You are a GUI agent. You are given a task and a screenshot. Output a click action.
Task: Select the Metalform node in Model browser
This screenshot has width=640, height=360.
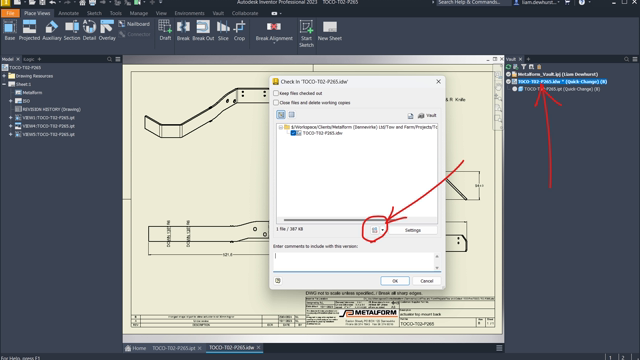pyautogui.click(x=32, y=93)
